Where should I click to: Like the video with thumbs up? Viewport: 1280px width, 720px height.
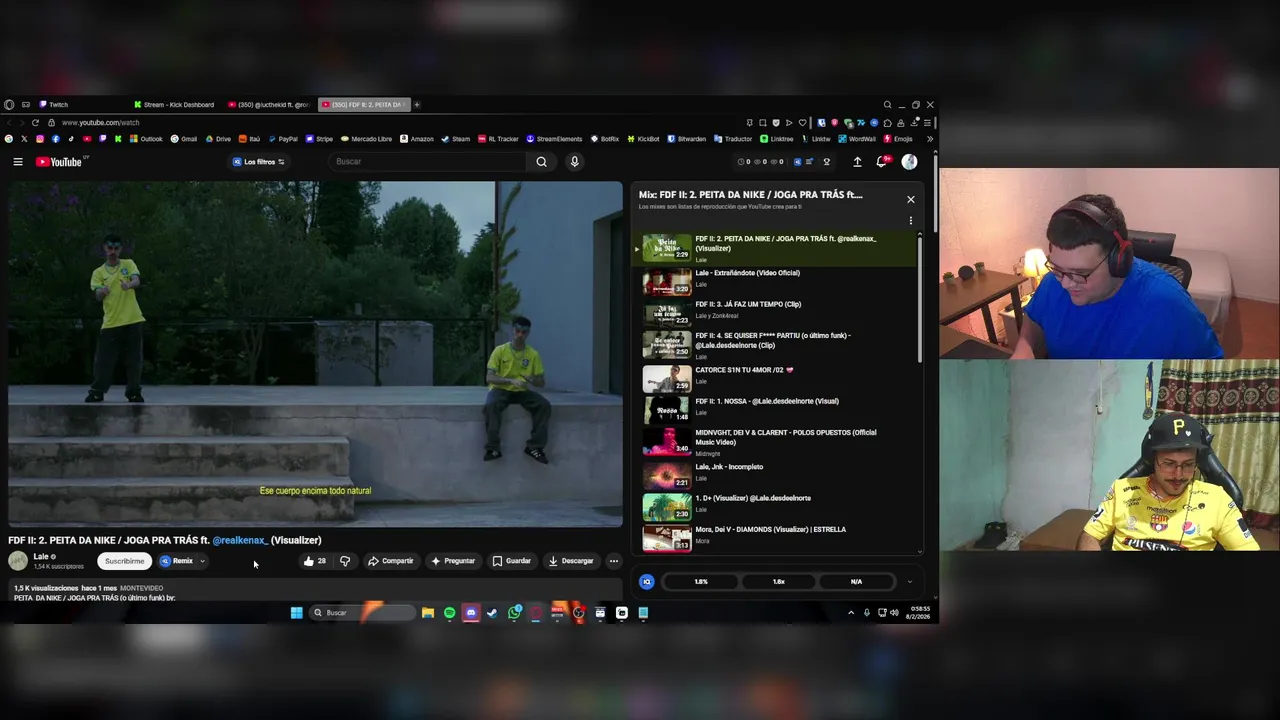pyautogui.click(x=315, y=561)
